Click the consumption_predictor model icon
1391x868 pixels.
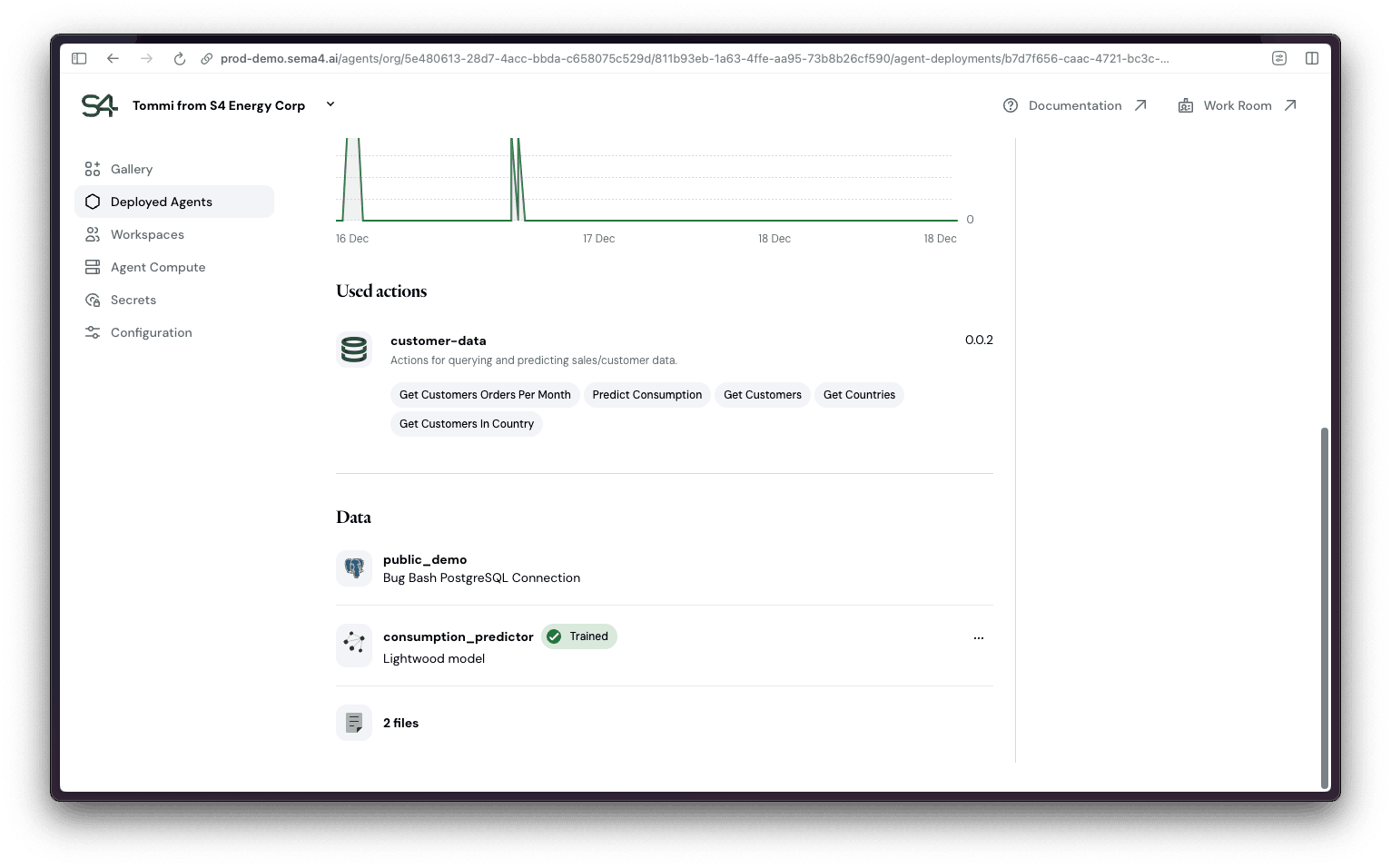click(354, 646)
